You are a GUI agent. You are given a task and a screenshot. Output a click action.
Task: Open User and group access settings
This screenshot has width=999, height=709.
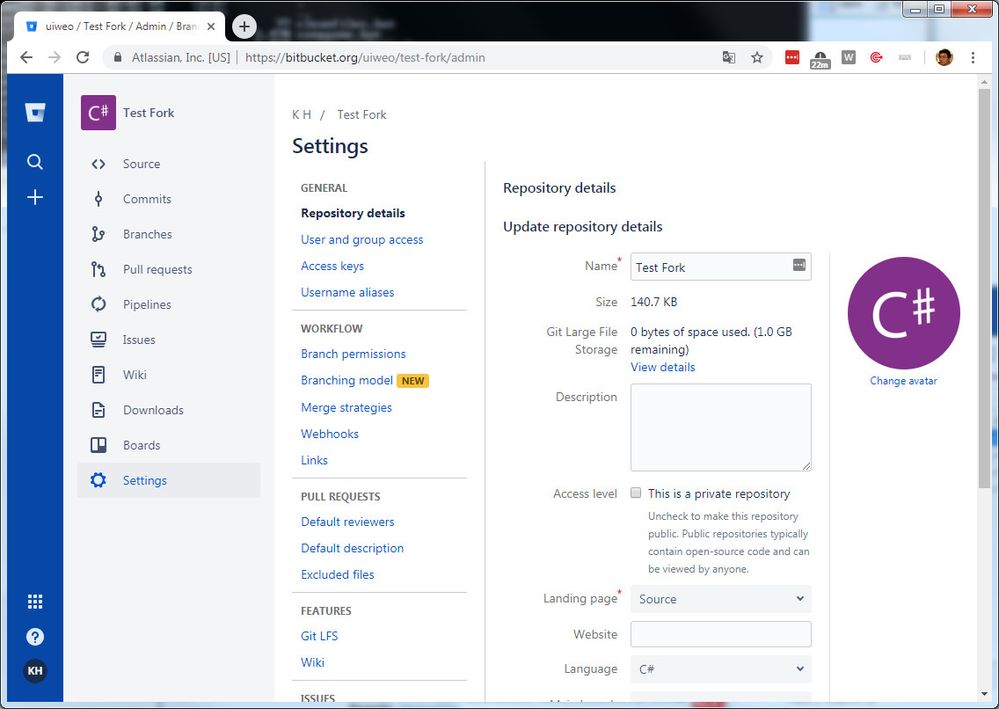pos(362,240)
